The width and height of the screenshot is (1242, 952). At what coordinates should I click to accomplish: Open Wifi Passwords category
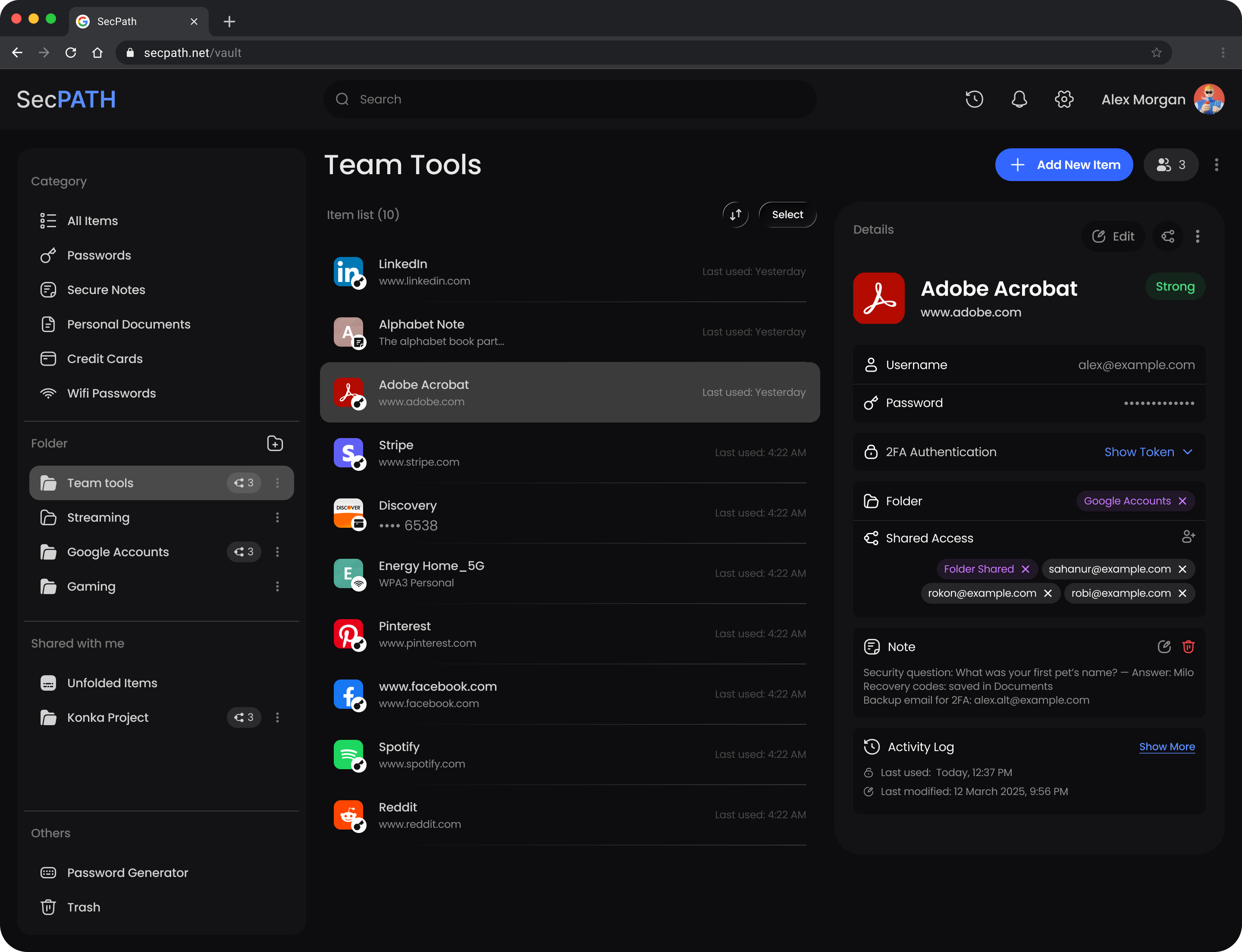tap(162, 393)
